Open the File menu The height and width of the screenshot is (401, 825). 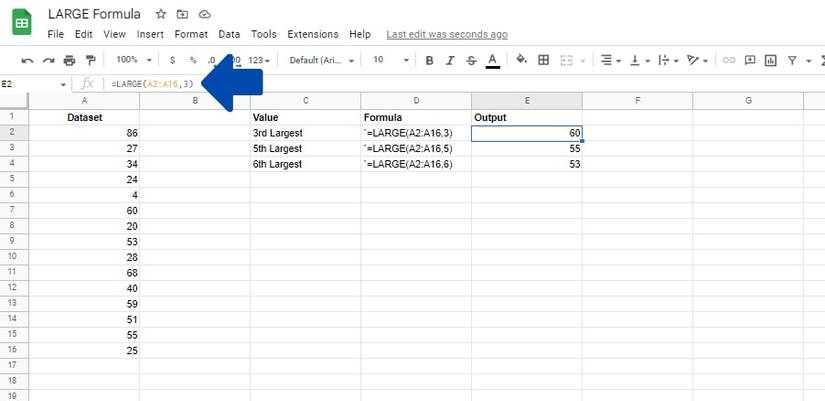point(55,34)
